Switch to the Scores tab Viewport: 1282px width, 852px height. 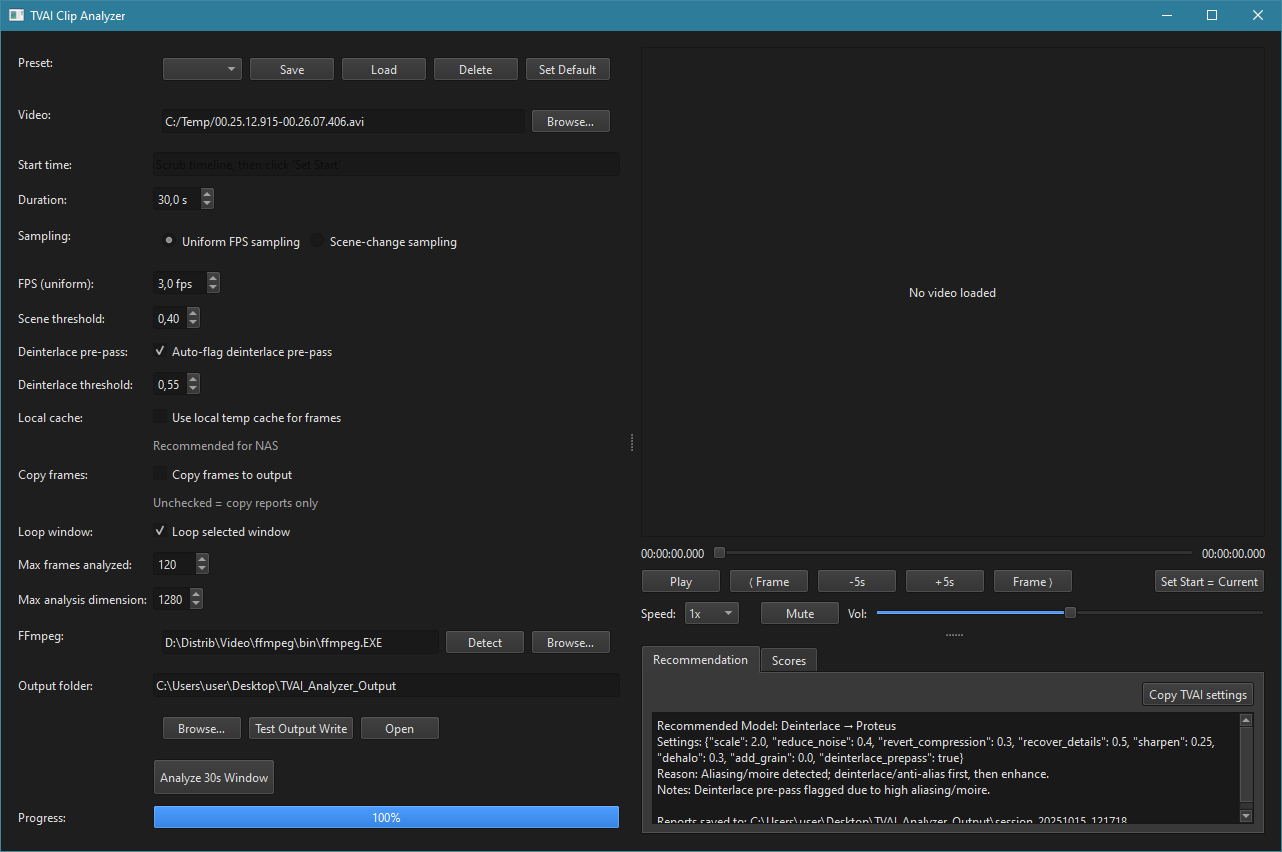pos(788,661)
